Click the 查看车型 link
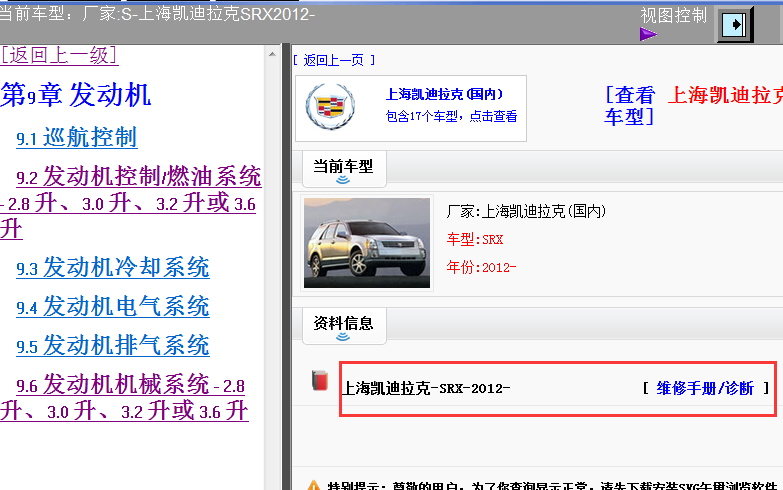Image resolution: width=783 pixels, height=490 pixels. [630, 105]
